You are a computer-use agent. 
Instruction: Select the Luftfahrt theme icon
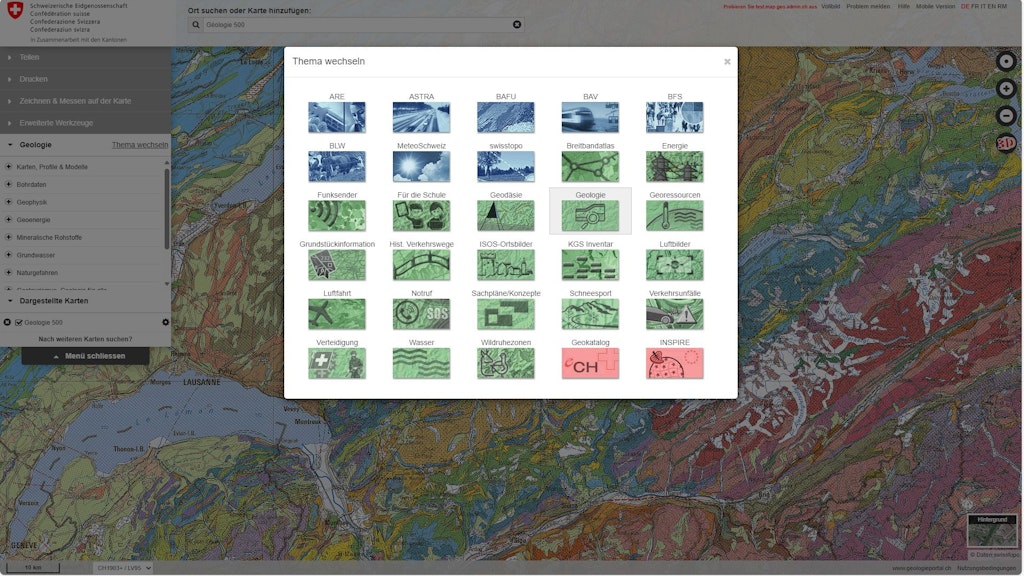336,314
